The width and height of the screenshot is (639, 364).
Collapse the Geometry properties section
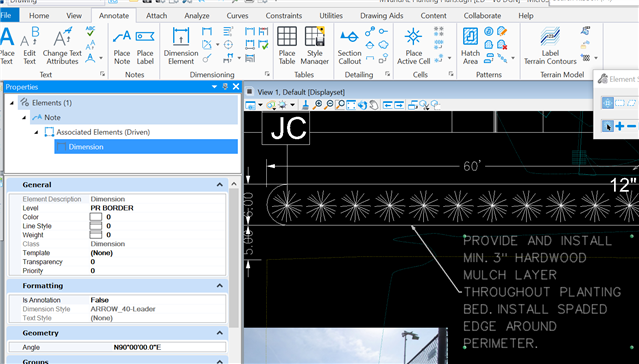pos(220,333)
